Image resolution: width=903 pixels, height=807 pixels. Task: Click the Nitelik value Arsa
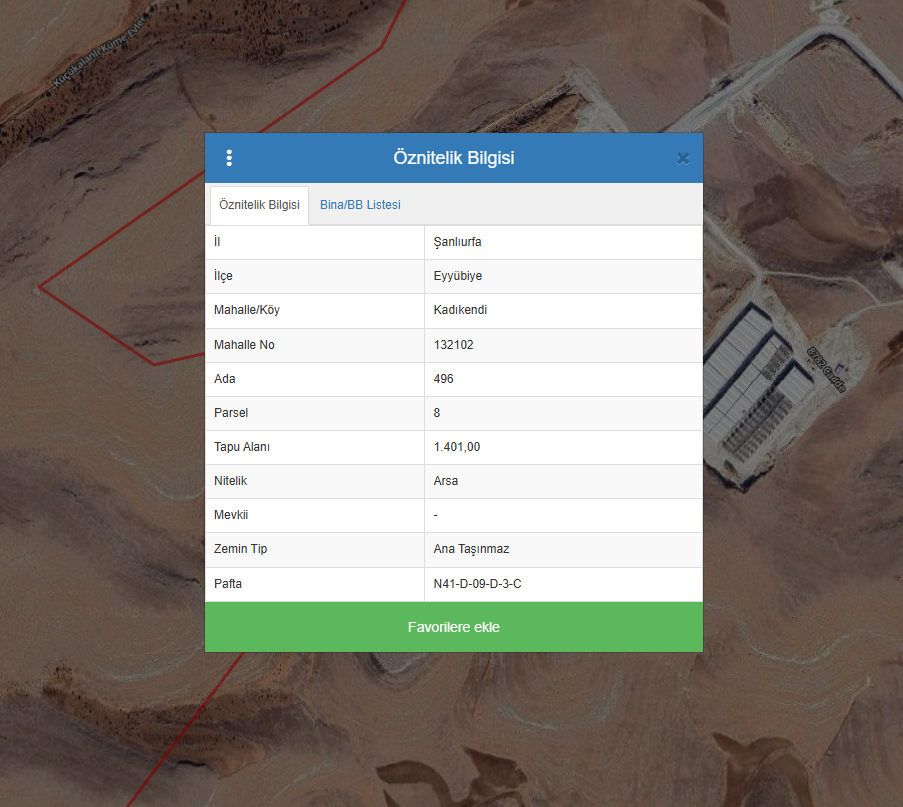click(446, 481)
